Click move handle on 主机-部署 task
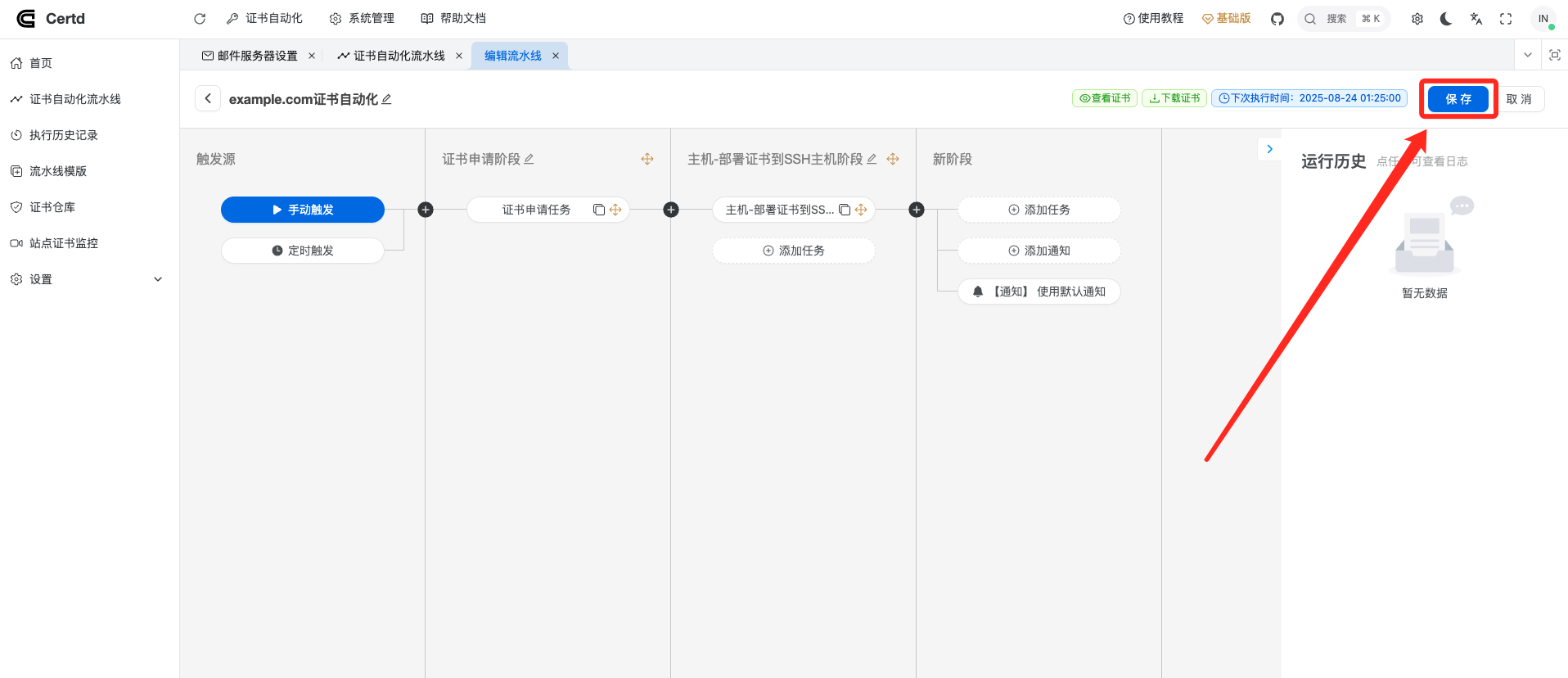 click(861, 210)
